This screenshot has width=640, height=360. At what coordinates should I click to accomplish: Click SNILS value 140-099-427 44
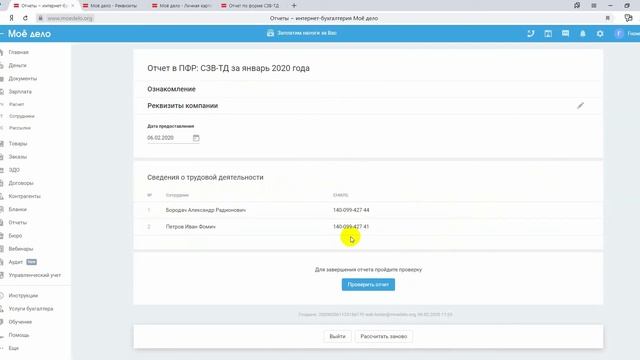tap(351, 210)
